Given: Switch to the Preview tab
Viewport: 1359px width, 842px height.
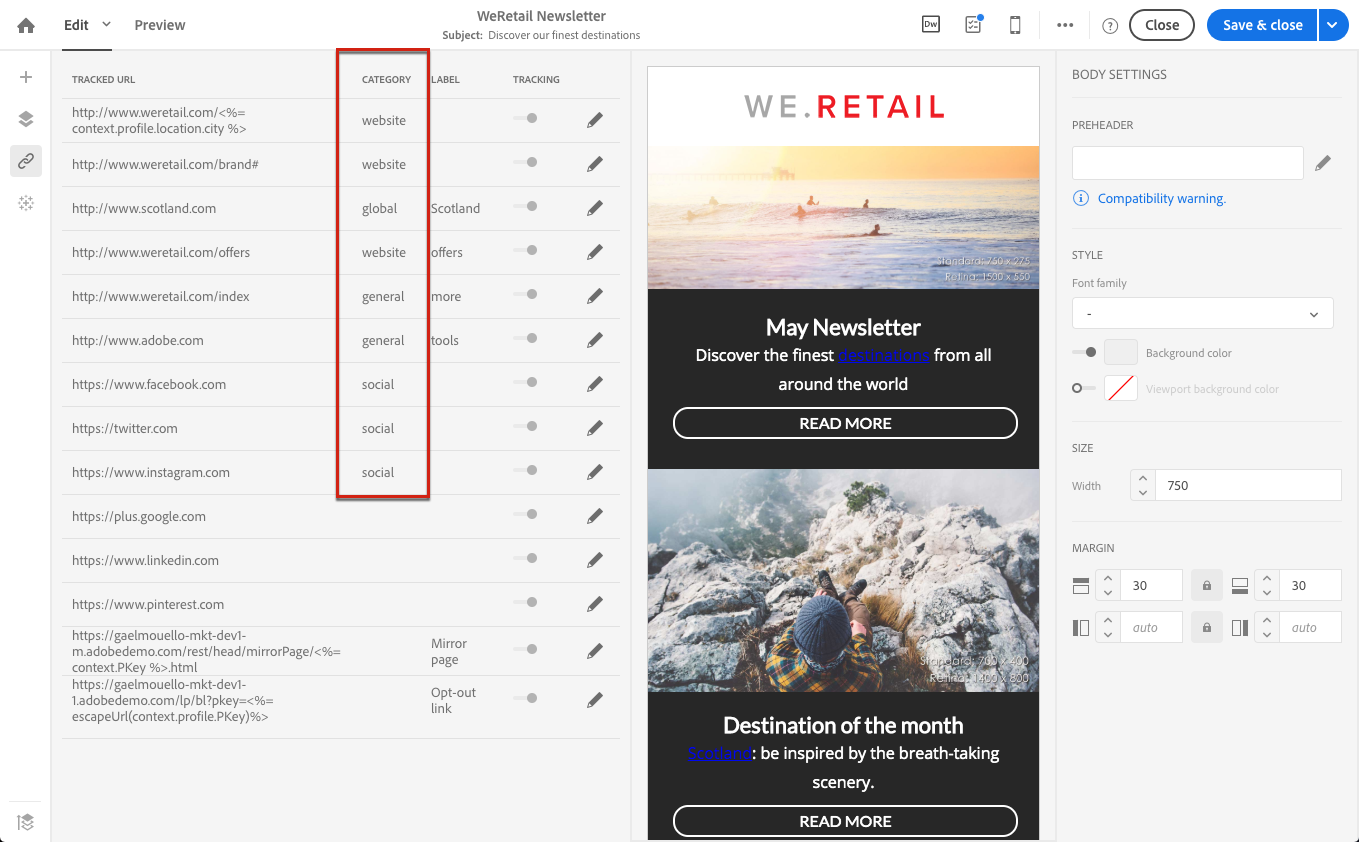Looking at the screenshot, I should 160,25.
